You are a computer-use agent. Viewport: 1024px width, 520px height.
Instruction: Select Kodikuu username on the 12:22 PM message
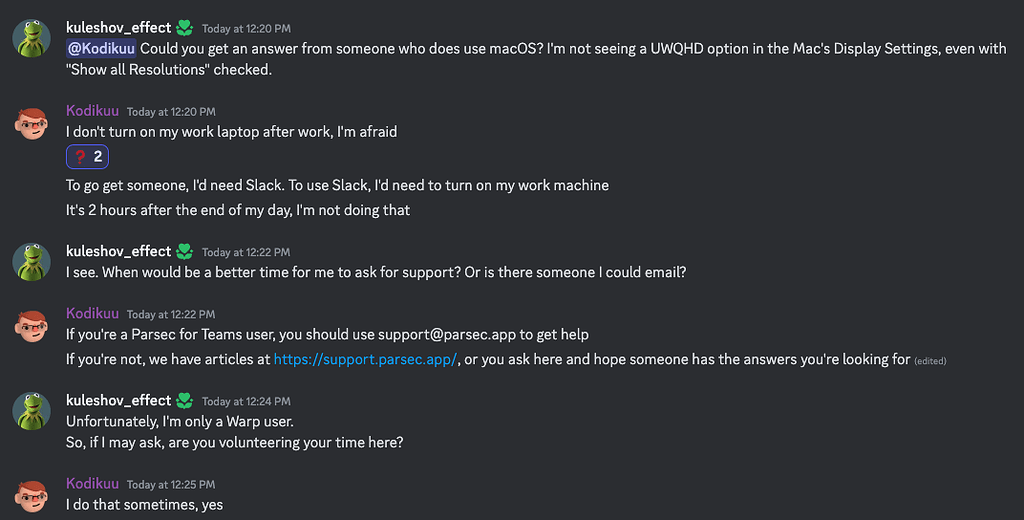(92, 314)
